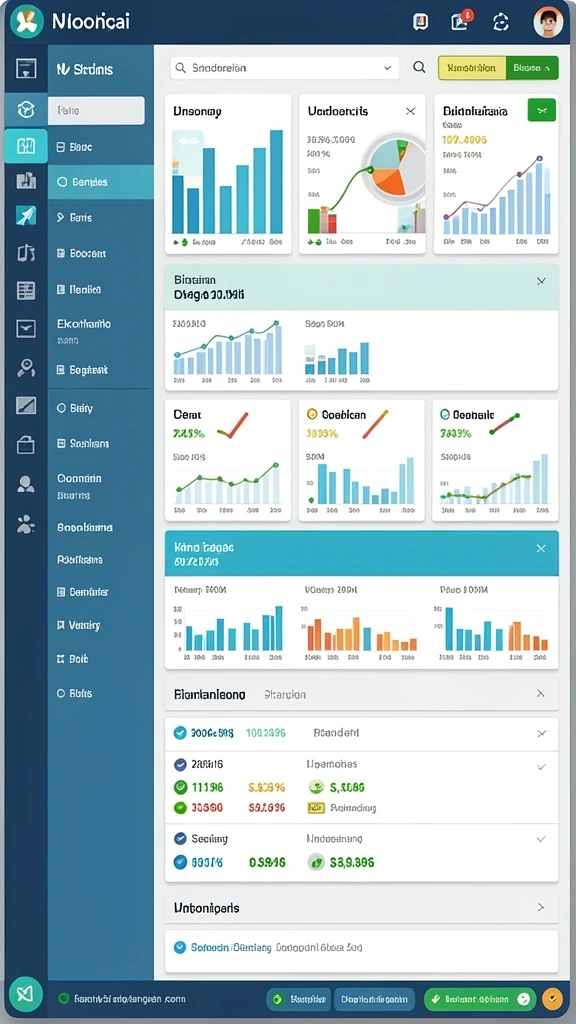The height and width of the screenshot is (1024, 576).
Task: Click the paper airplane icon in left sidebar
Action: pos(25,216)
